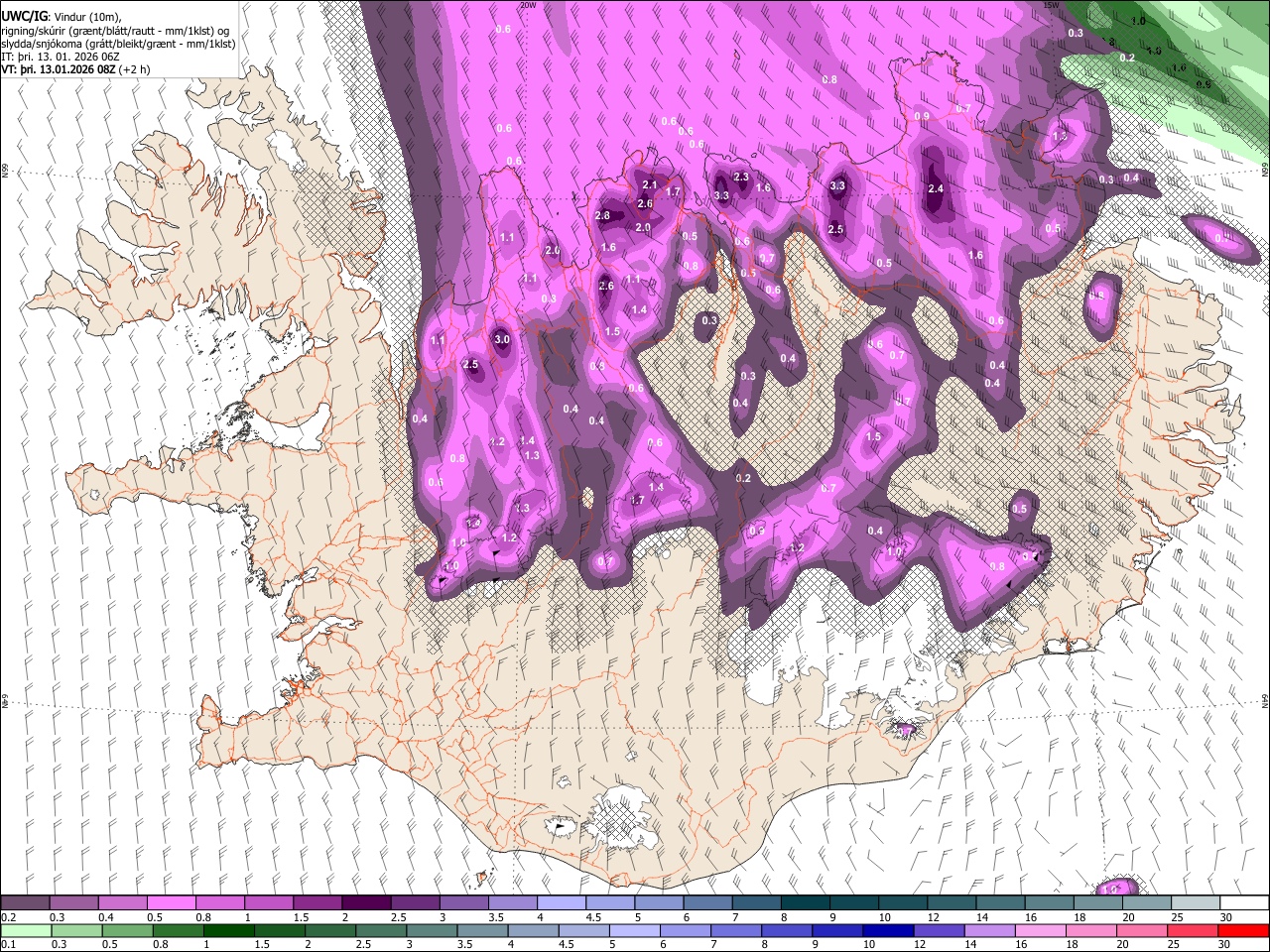Image resolution: width=1270 pixels, height=952 pixels.
Task: Click the 2.8 precipitation value on the map
Action: pyautogui.click(x=602, y=216)
